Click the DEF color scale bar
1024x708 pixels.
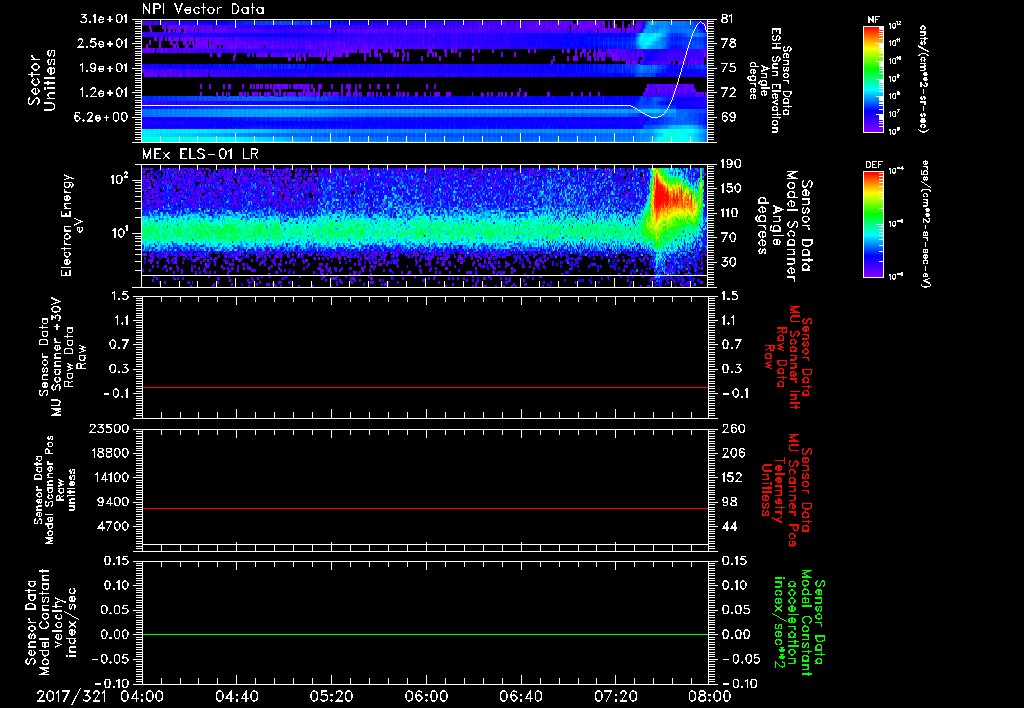pos(873,223)
